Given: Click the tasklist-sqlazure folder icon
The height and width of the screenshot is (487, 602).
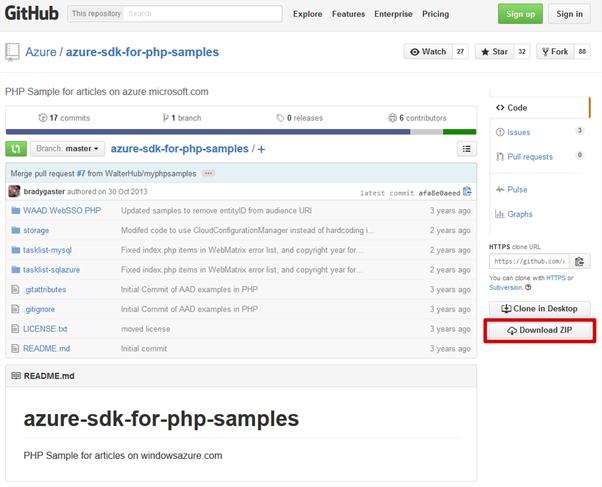Looking at the screenshot, I should pos(15,269).
